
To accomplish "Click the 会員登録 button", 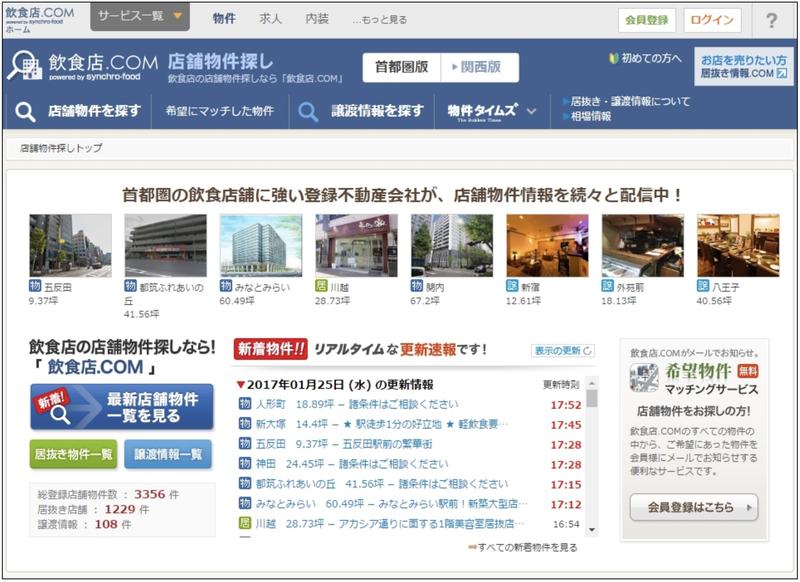I will 646,20.
